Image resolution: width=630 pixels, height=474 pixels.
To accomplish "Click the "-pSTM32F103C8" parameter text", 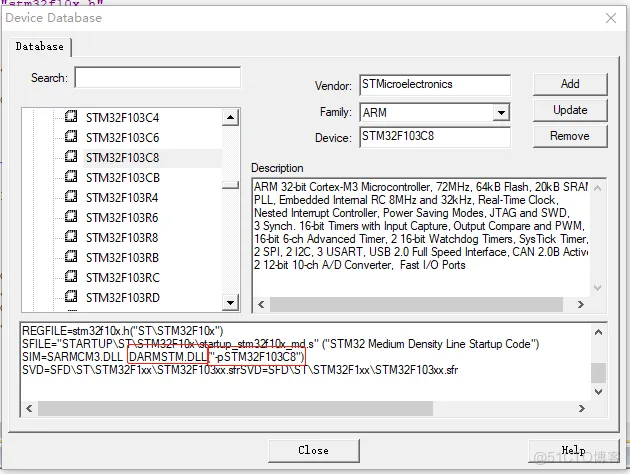I will coord(257,357).
